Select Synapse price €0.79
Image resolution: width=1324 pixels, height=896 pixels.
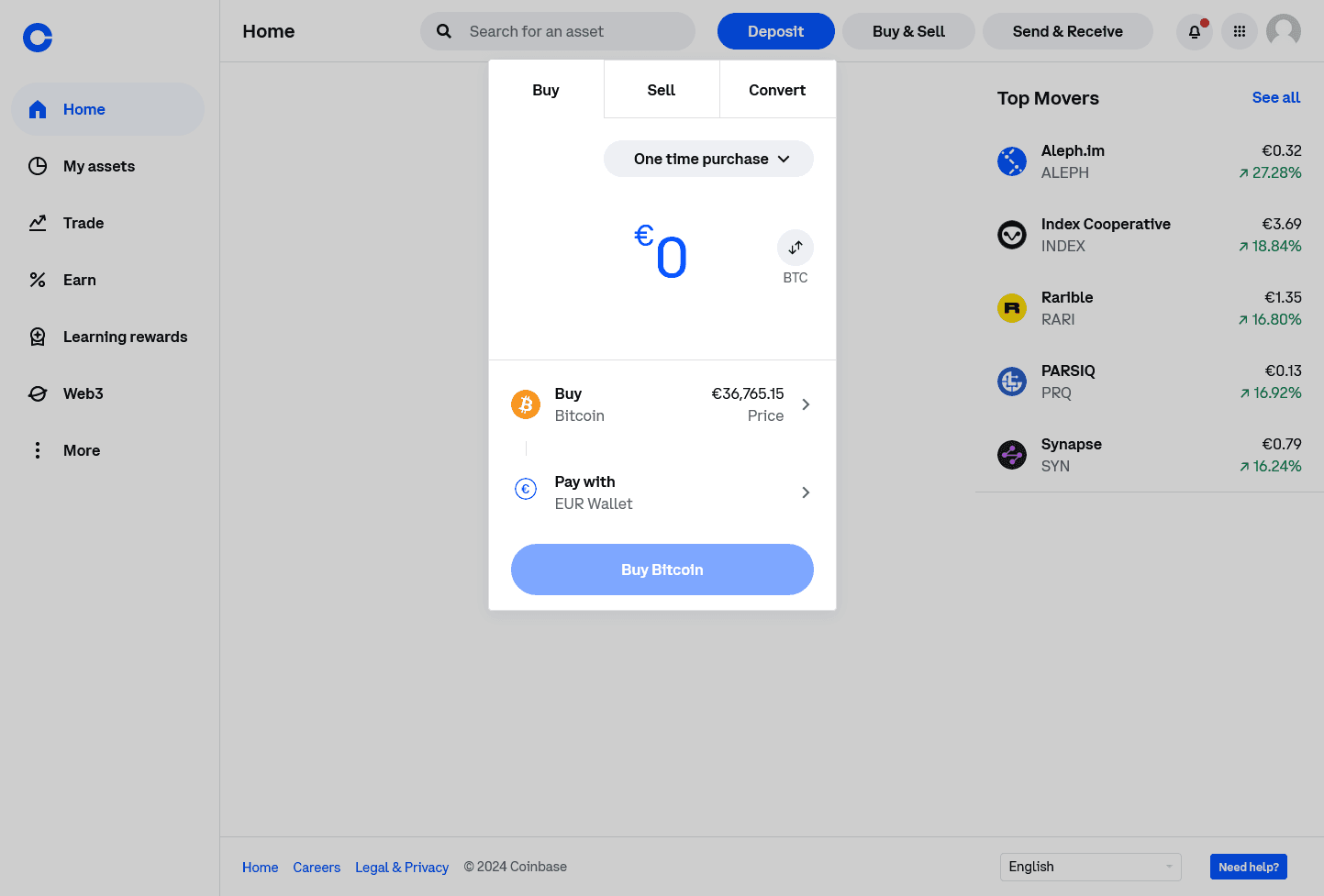1282,444
